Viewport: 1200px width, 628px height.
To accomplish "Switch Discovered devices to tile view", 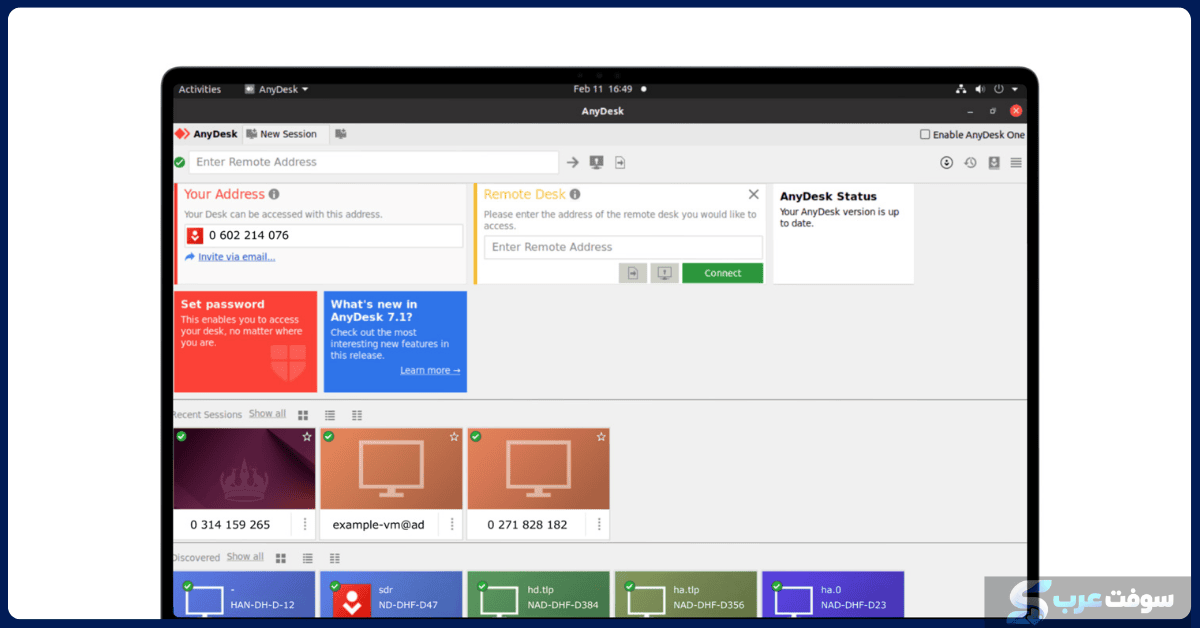I will pos(281,558).
